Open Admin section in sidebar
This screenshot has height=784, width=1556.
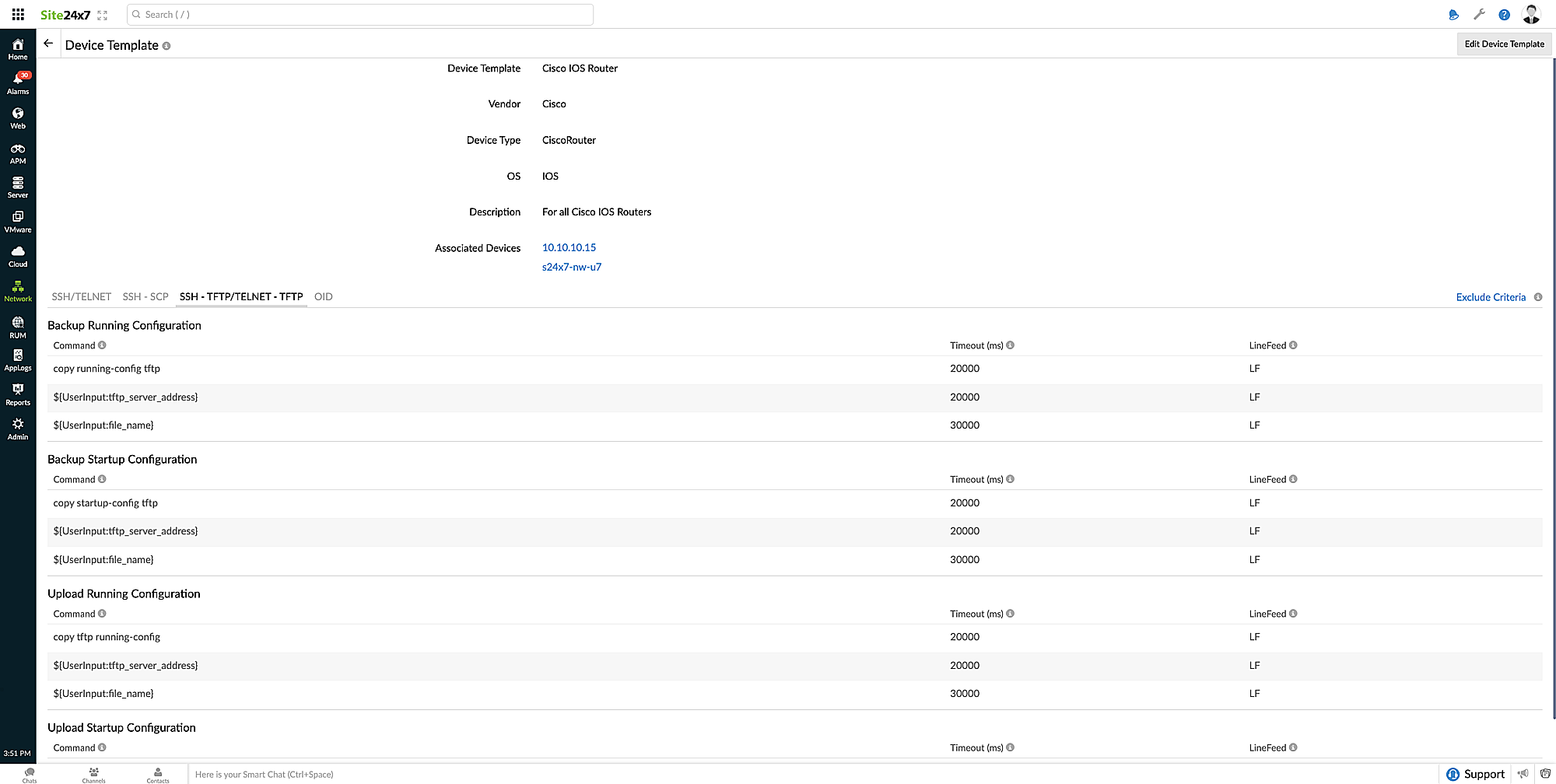(x=18, y=429)
